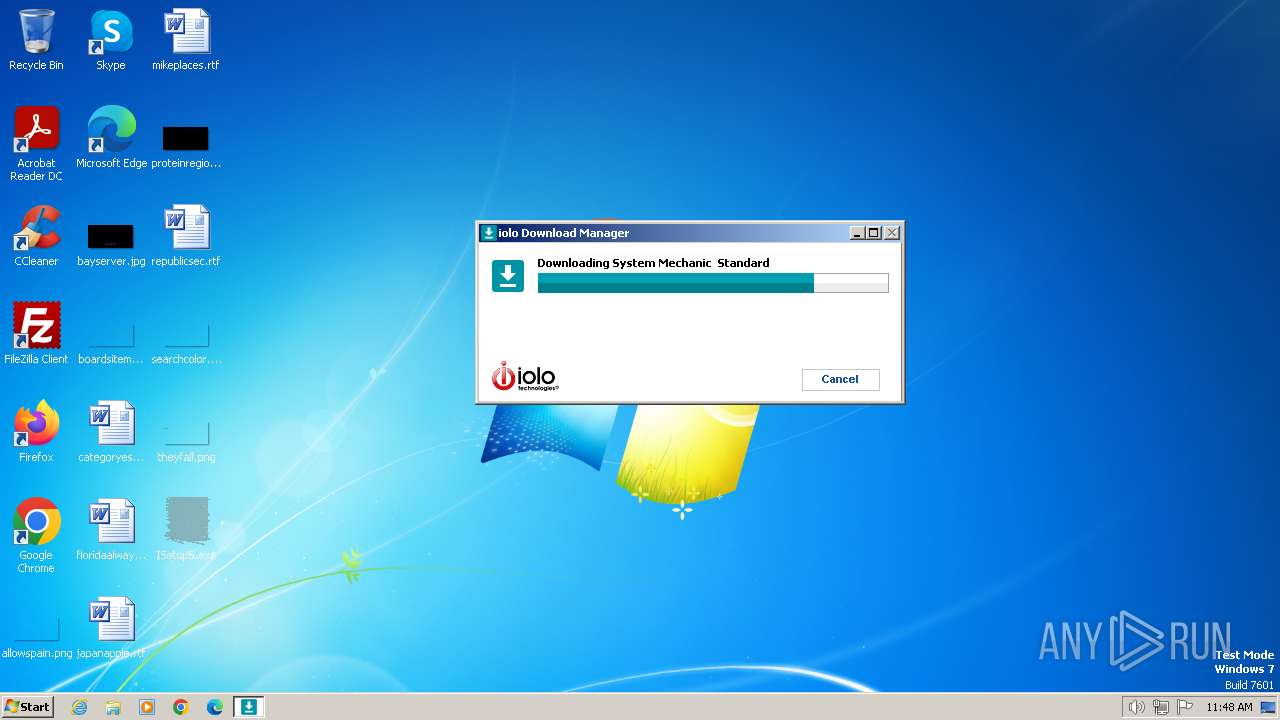Select Acrobat Reader DC shortcut
The height and width of the screenshot is (720, 1280).
coord(36,144)
